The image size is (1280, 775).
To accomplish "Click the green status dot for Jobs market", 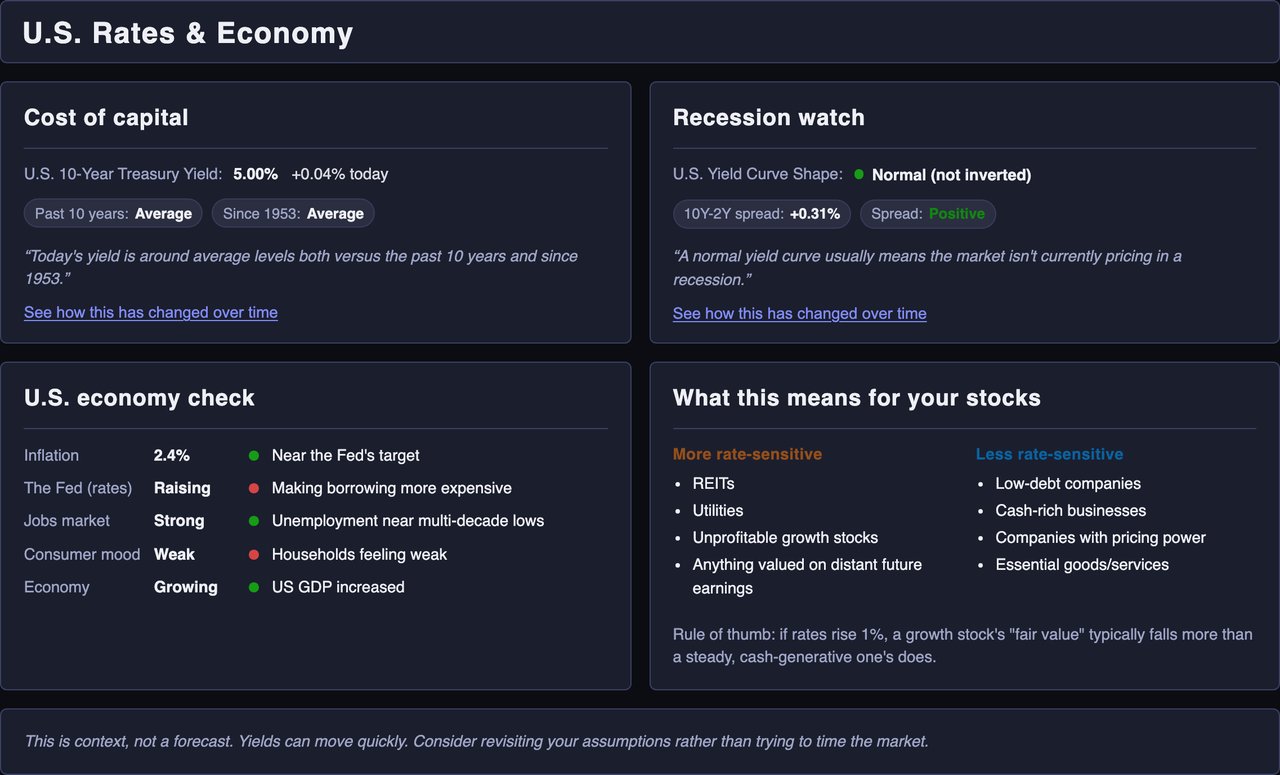I will (254, 521).
